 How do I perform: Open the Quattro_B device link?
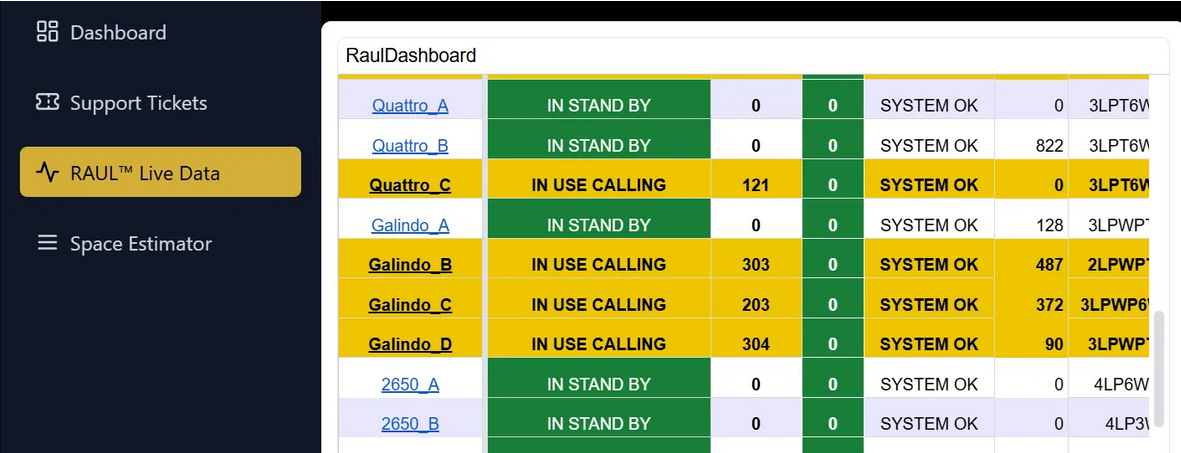tap(410, 145)
